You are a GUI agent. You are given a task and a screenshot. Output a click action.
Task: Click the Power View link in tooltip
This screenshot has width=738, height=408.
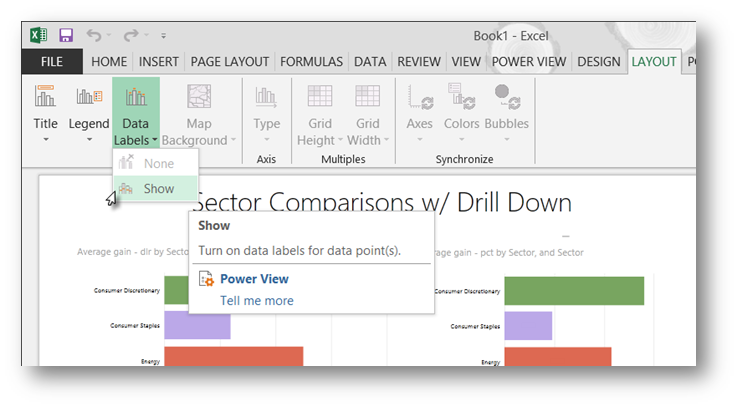coord(254,279)
